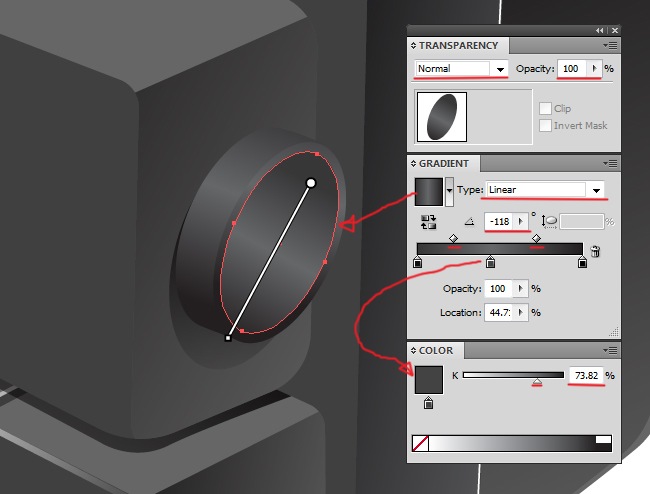Click the gradient stop icon below Color swatch
650x494 pixels.
(429, 403)
